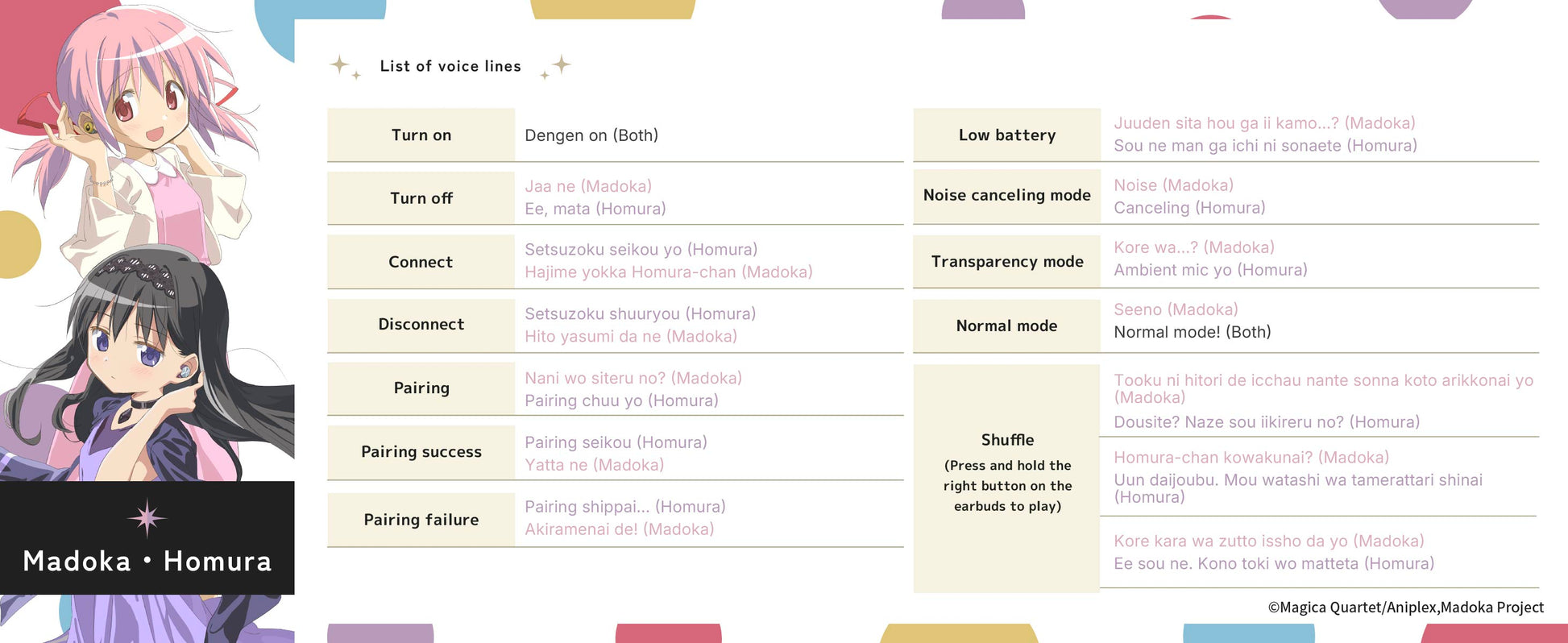Click the Magica Quartet copyright notice
Image resolution: width=1568 pixels, height=643 pixels.
tap(1405, 608)
